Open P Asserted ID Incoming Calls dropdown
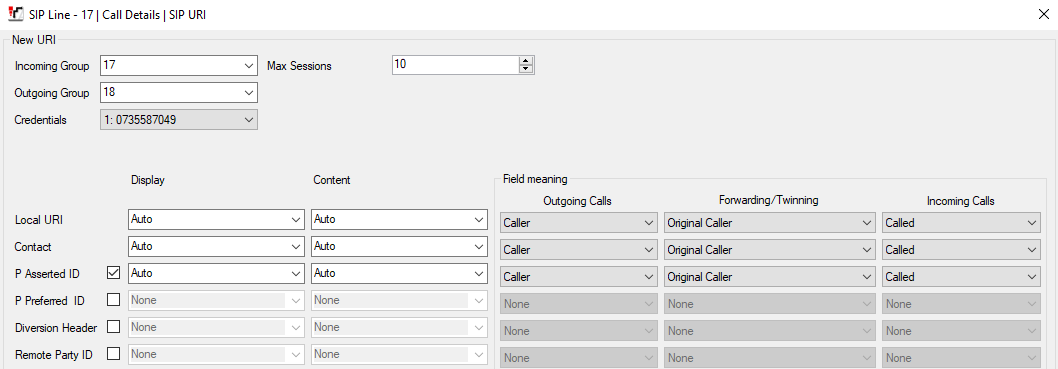Viewport: 1058px width, 369px height. coord(961,277)
